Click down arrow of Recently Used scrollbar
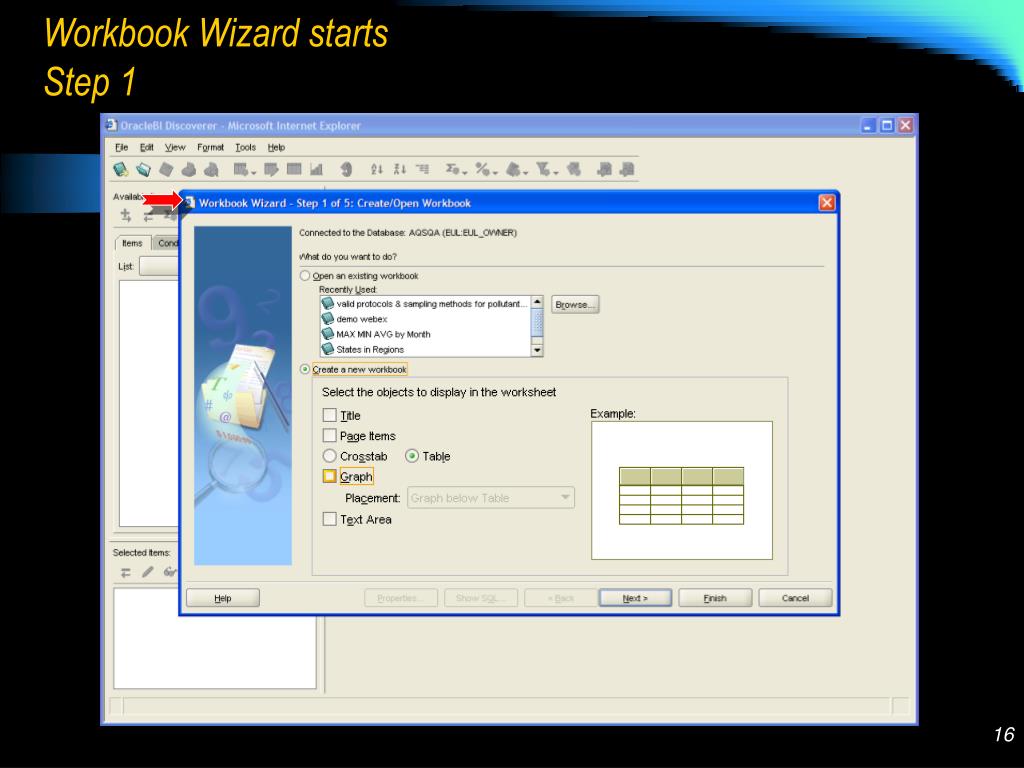The height and width of the screenshot is (768, 1024). click(537, 351)
